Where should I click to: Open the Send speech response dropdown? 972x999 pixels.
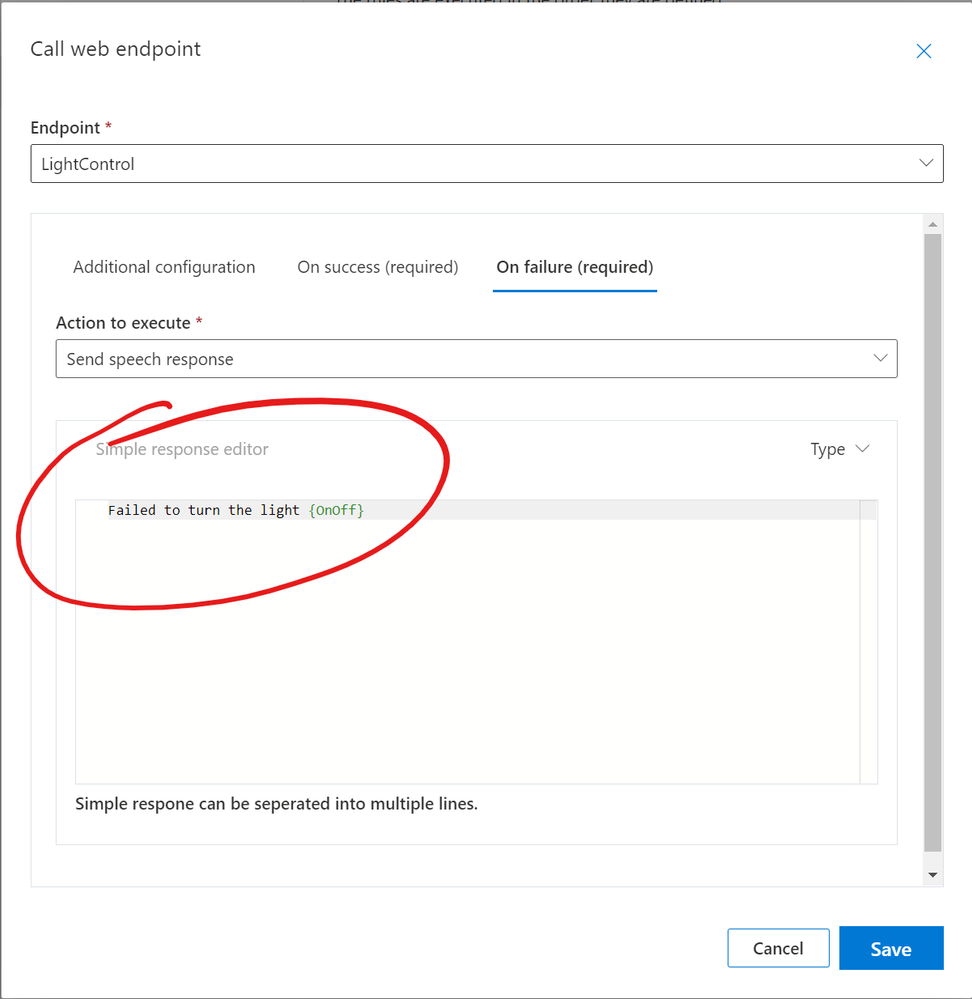[x=476, y=359]
